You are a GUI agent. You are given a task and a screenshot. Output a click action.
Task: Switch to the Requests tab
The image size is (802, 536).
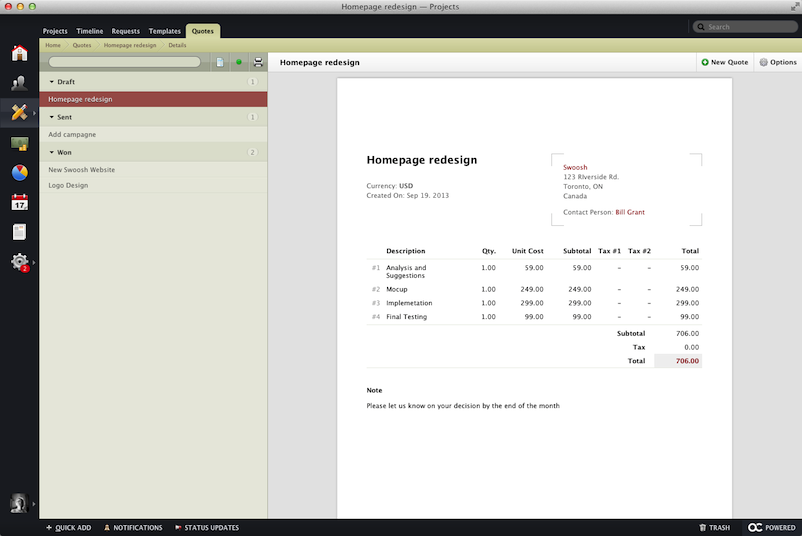[x=125, y=31]
